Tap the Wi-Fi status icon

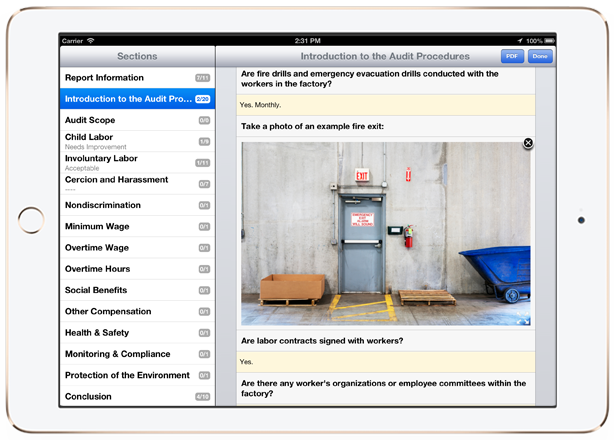tap(91, 41)
